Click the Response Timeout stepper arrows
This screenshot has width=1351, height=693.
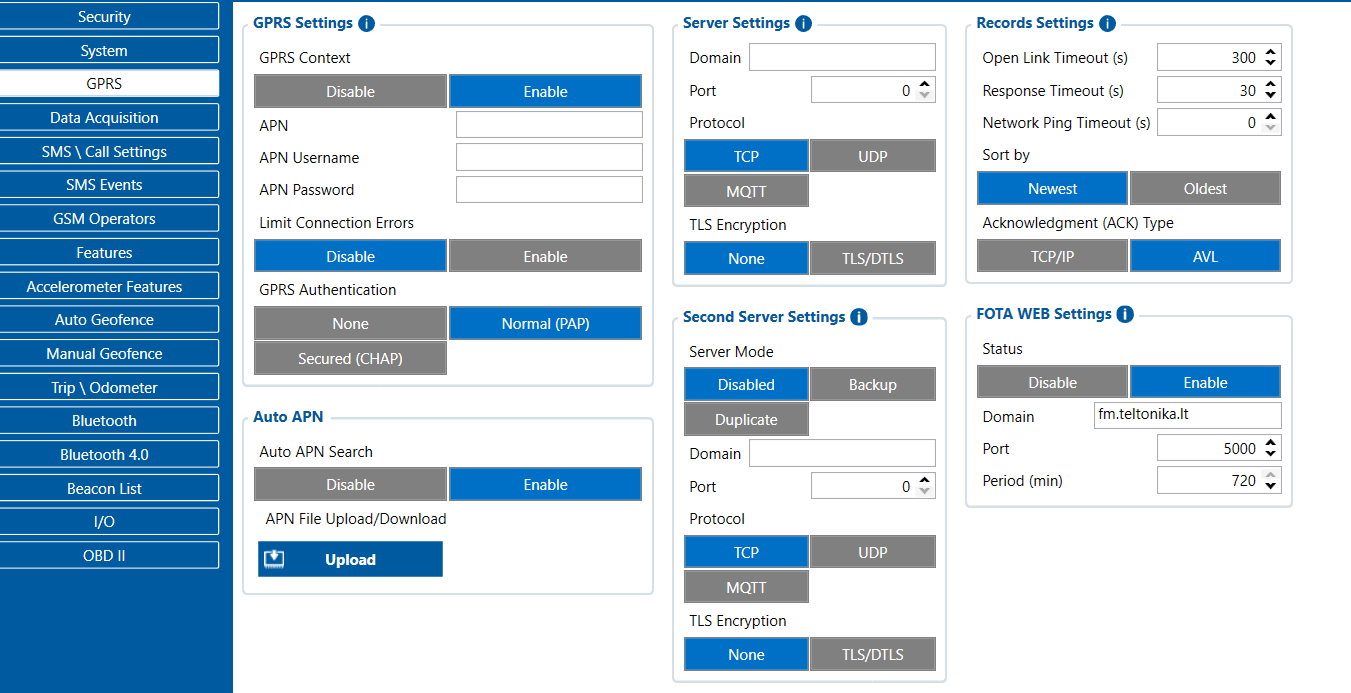pyautogui.click(x=1270, y=90)
